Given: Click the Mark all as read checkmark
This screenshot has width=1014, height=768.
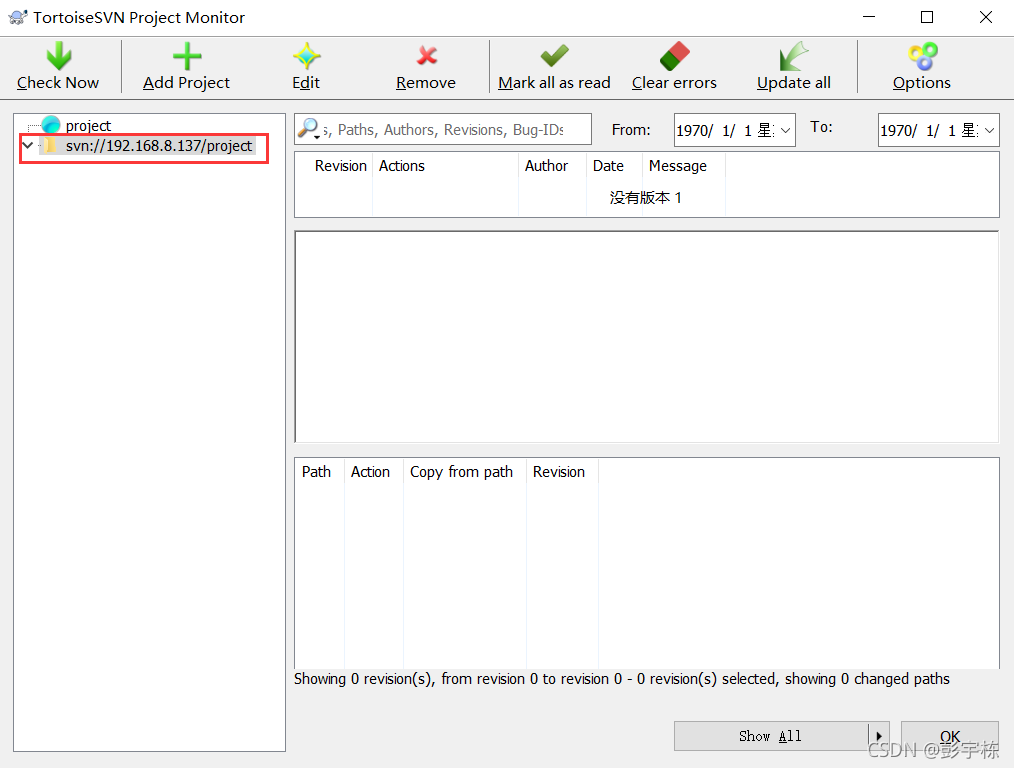Looking at the screenshot, I should pyautogui.click(x=554, y=56).
